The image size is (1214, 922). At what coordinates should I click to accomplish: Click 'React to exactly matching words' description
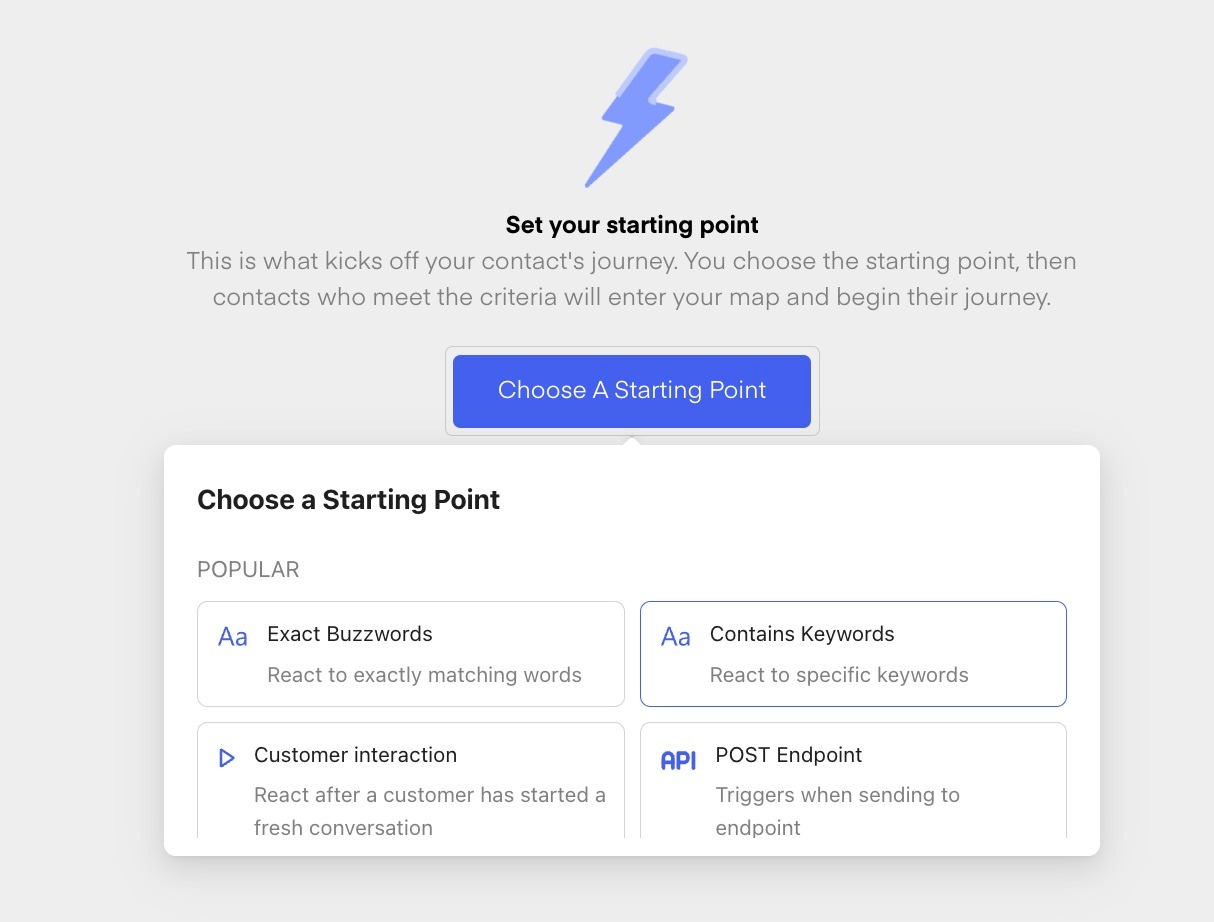(424, 675)
